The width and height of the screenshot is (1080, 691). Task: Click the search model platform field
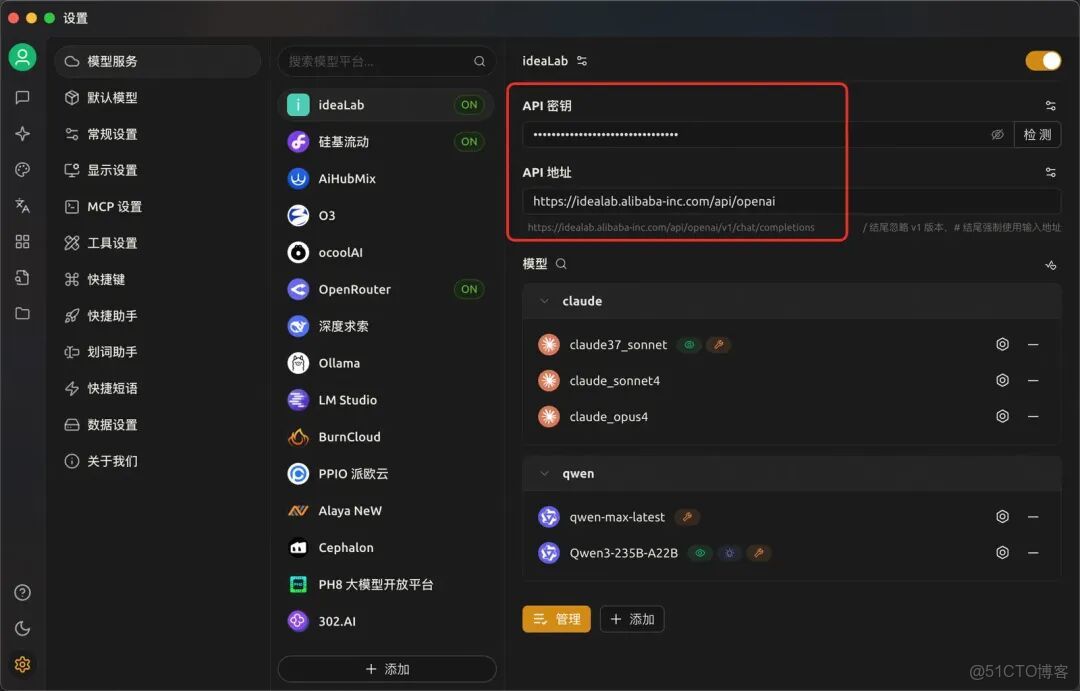[386, 61]
